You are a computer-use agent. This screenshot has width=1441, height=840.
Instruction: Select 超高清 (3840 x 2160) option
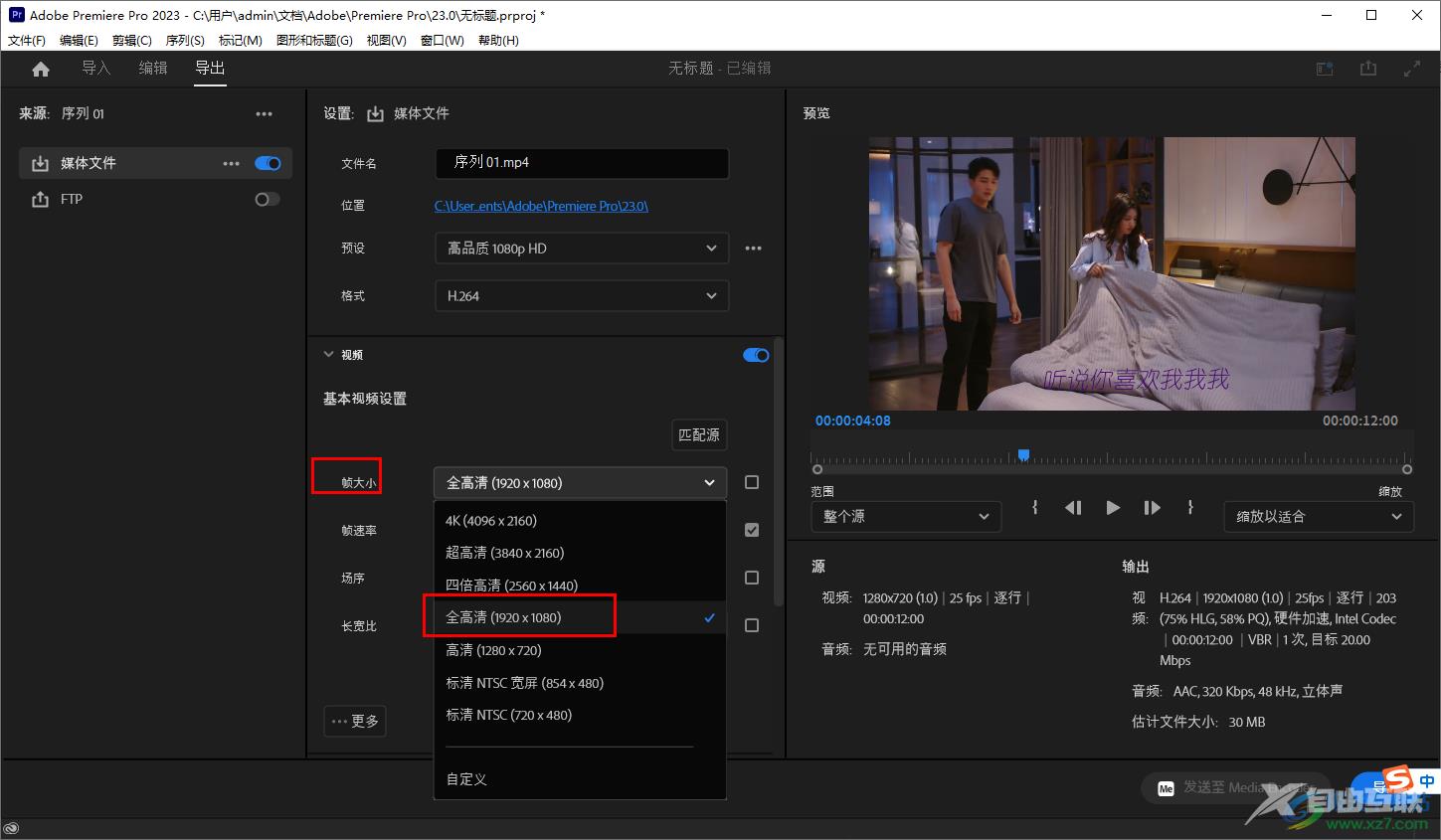point(581,553)
